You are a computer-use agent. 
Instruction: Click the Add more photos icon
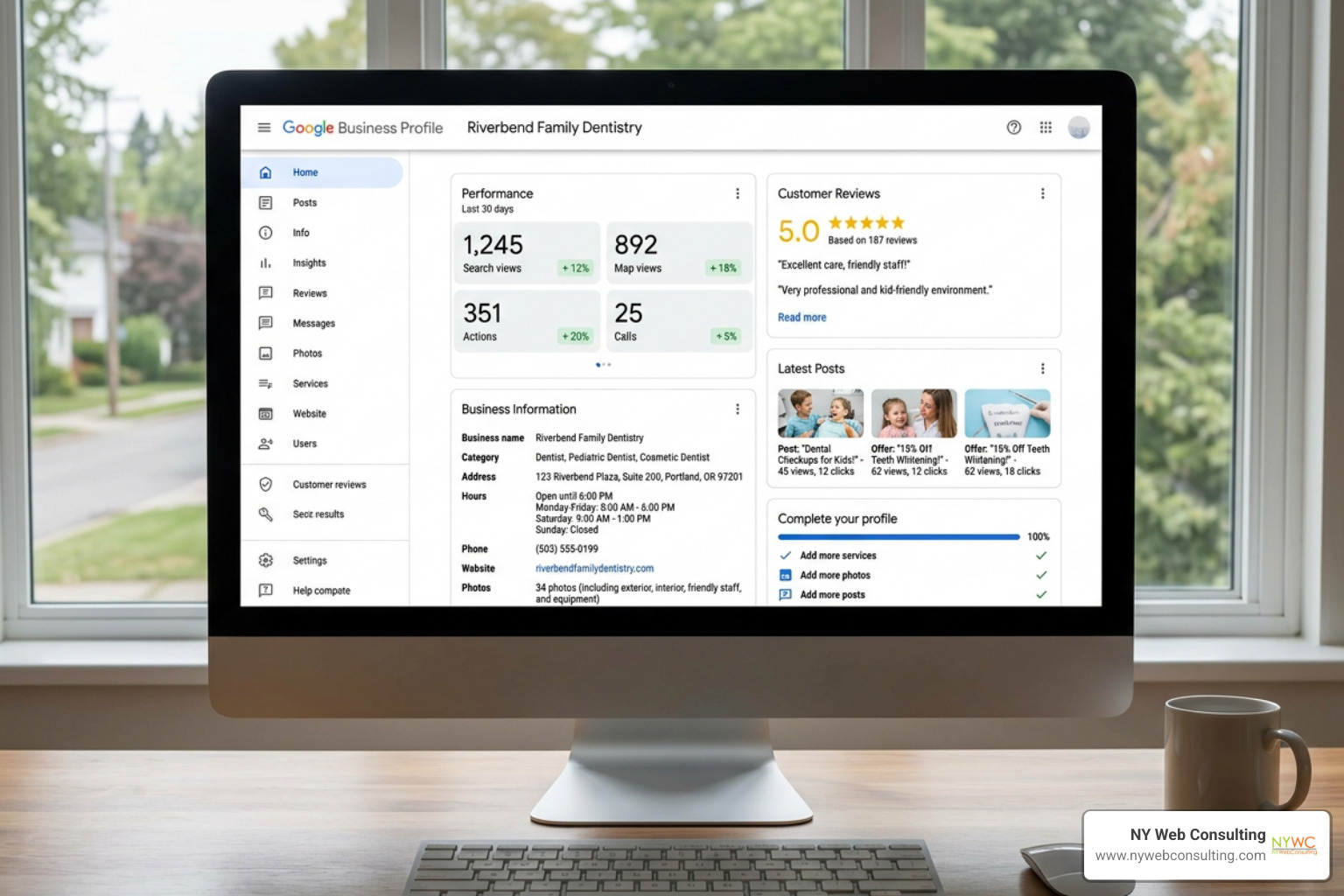pos(785,575)
